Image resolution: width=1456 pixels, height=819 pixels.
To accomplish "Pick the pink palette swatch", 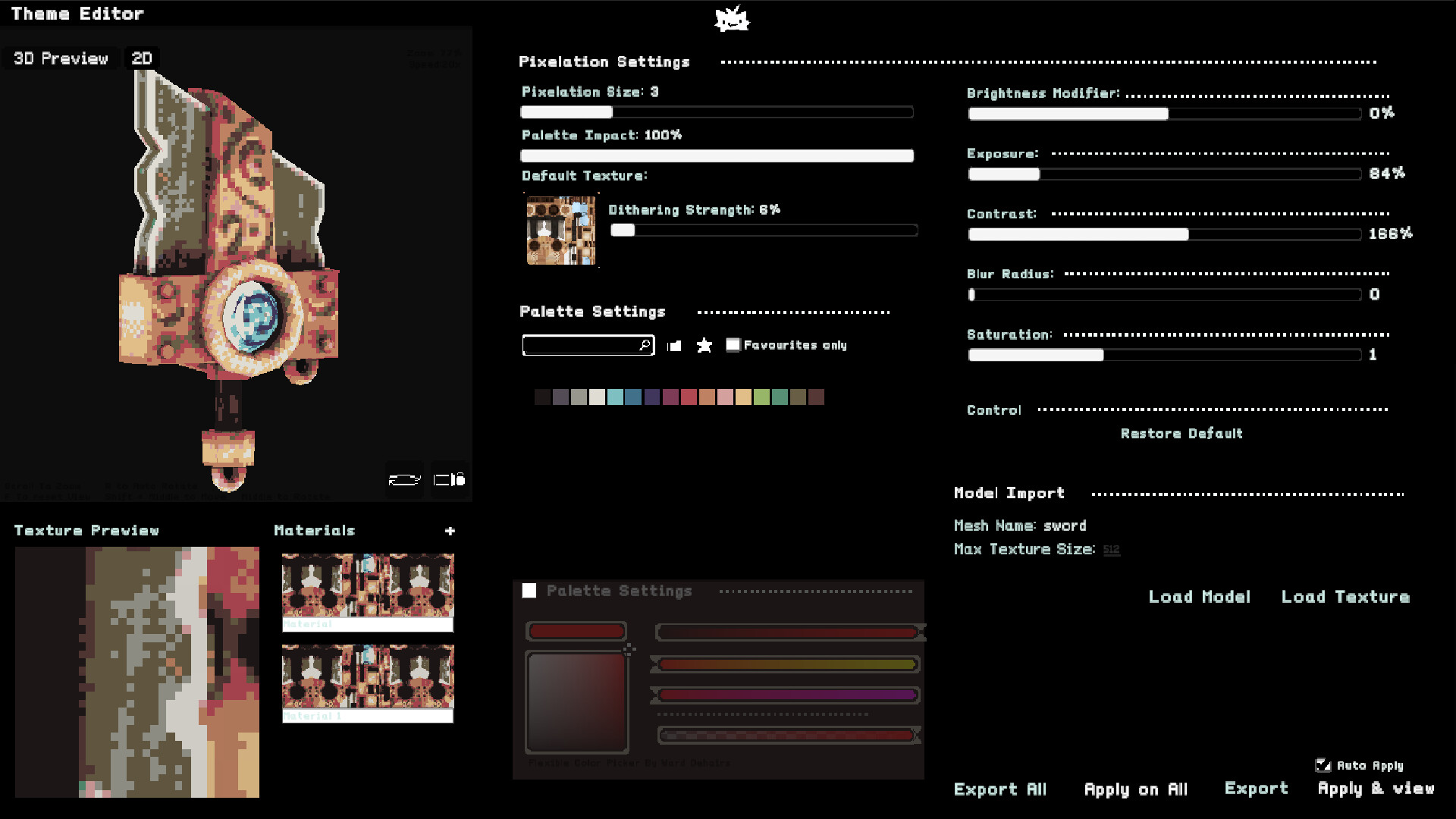I will (725, 397).
